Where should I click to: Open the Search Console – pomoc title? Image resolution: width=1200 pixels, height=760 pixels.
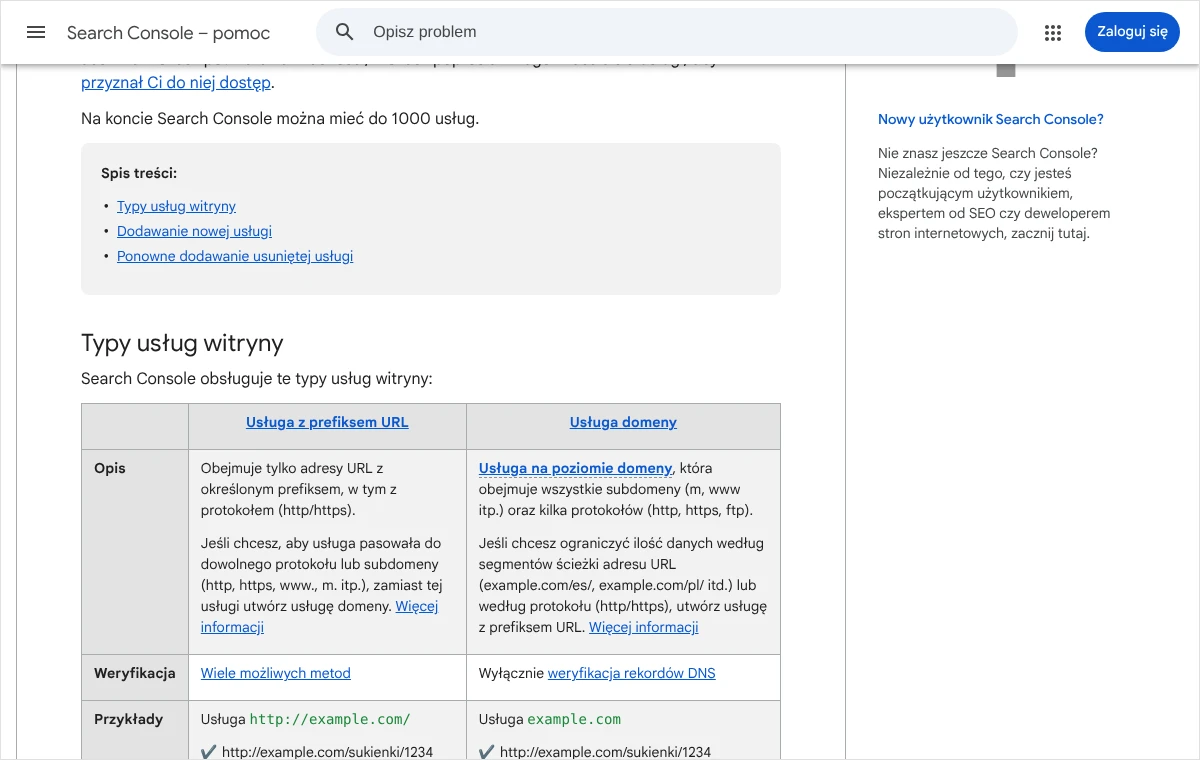click(x=168, y=33)
